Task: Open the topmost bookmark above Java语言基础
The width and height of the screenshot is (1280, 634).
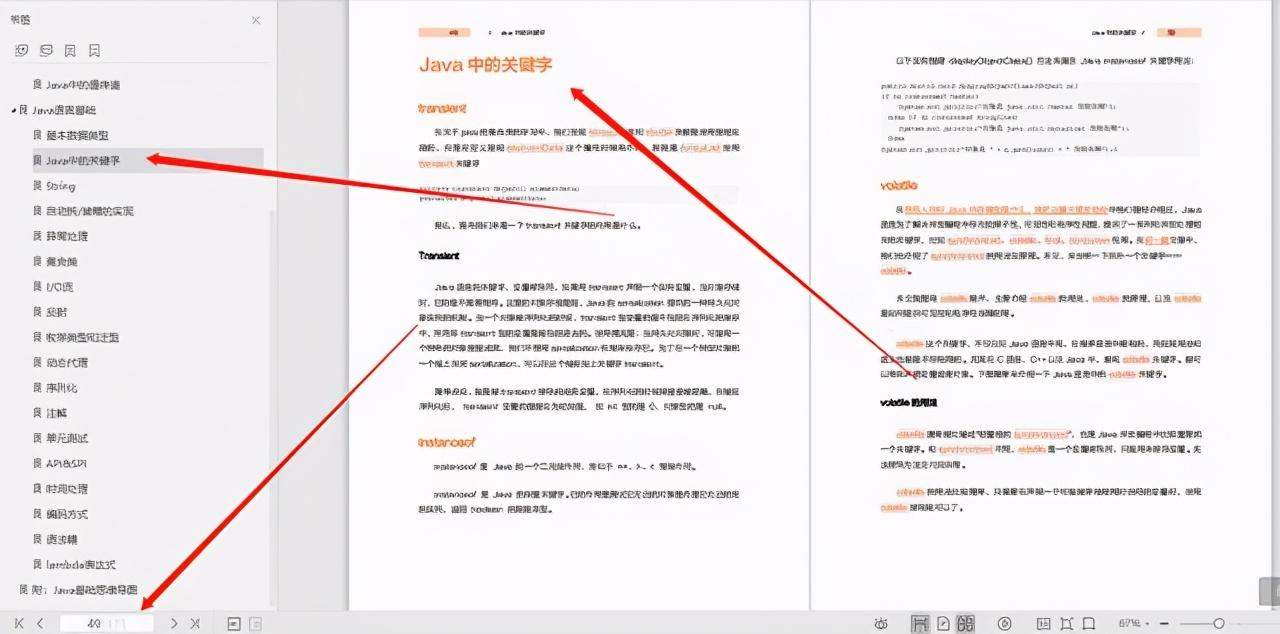Action: pos(83,85)
